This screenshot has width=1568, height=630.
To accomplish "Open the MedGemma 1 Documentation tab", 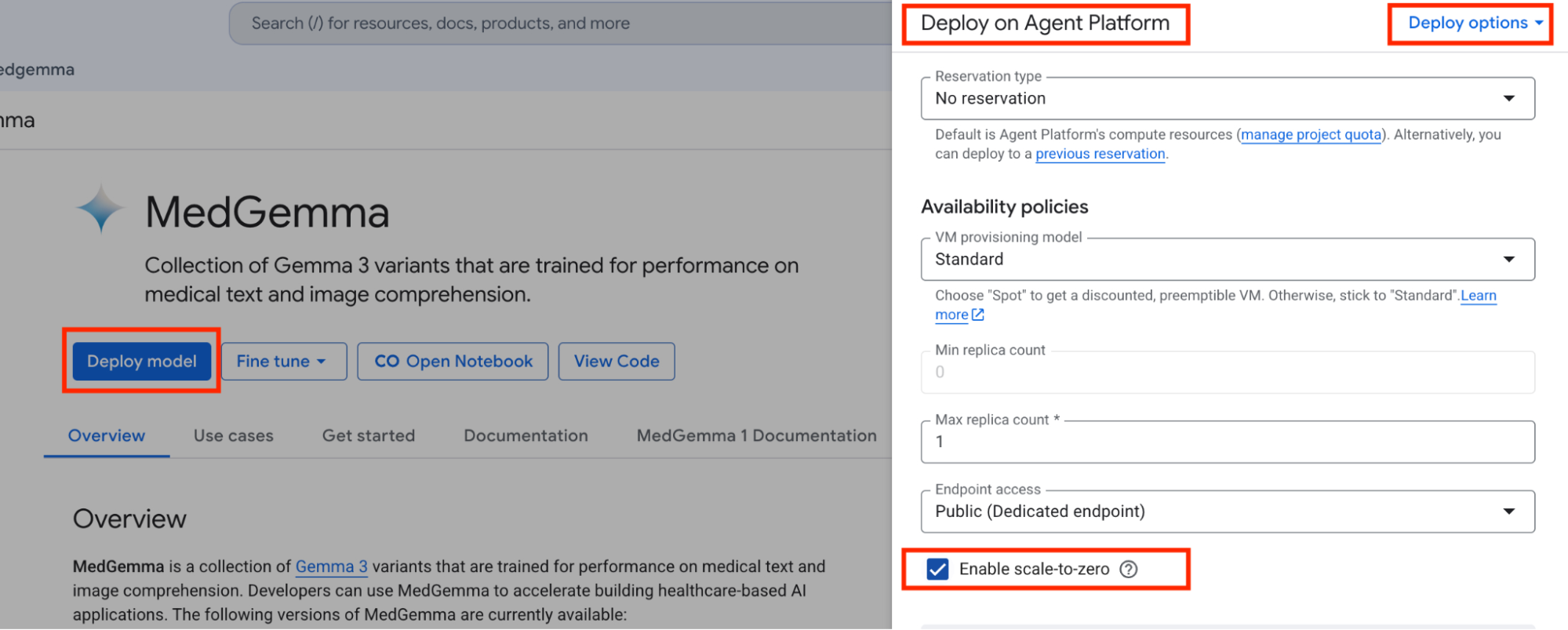I will point(757,436).
